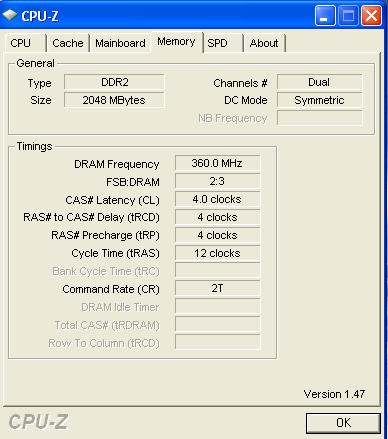This screenshot has height=439, width=388.
Task: Click the Memory tab
Action: pyautogui.click(x=176, y=42)
